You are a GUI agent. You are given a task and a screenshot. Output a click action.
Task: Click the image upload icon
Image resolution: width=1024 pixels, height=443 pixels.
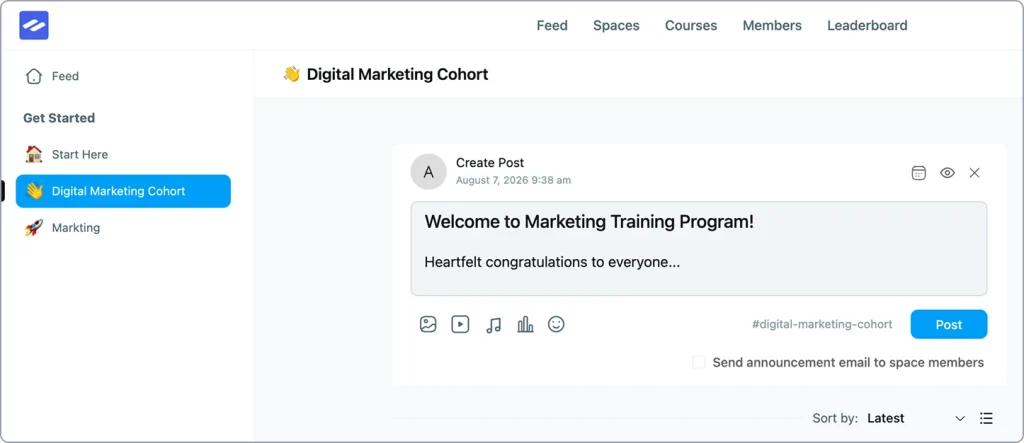(x=428, y=324)
